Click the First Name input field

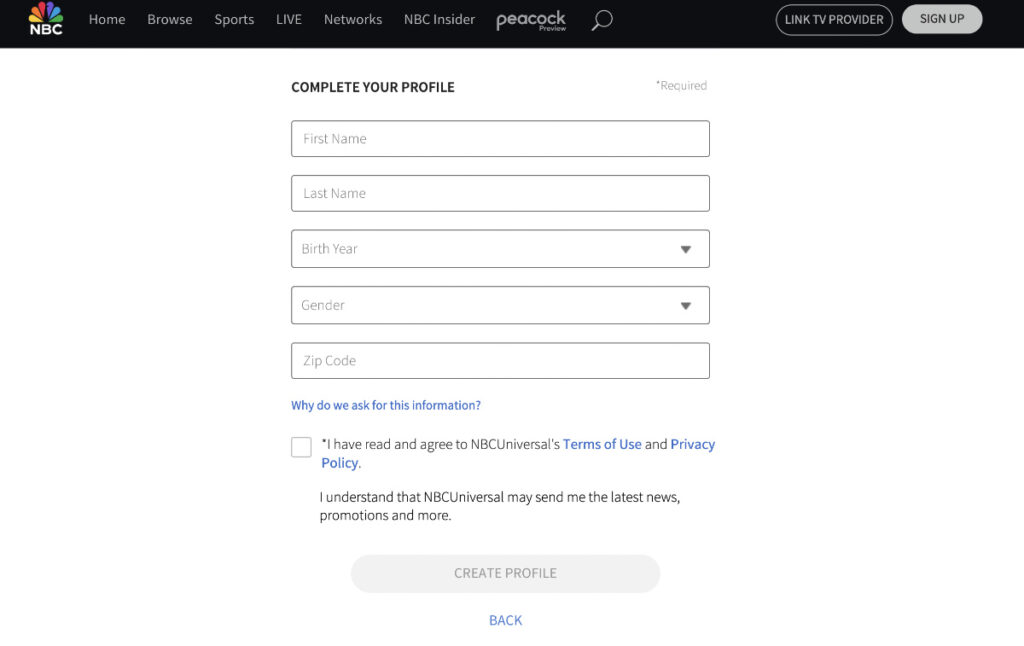tap(500, 138)
